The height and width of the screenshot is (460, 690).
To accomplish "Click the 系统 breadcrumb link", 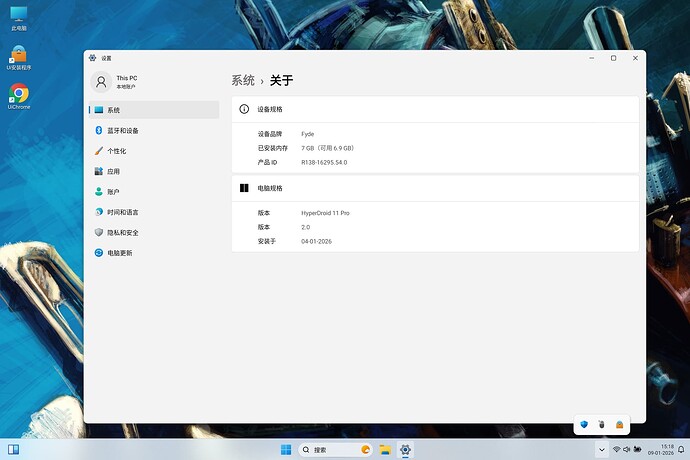I will (x=243, y=80).
